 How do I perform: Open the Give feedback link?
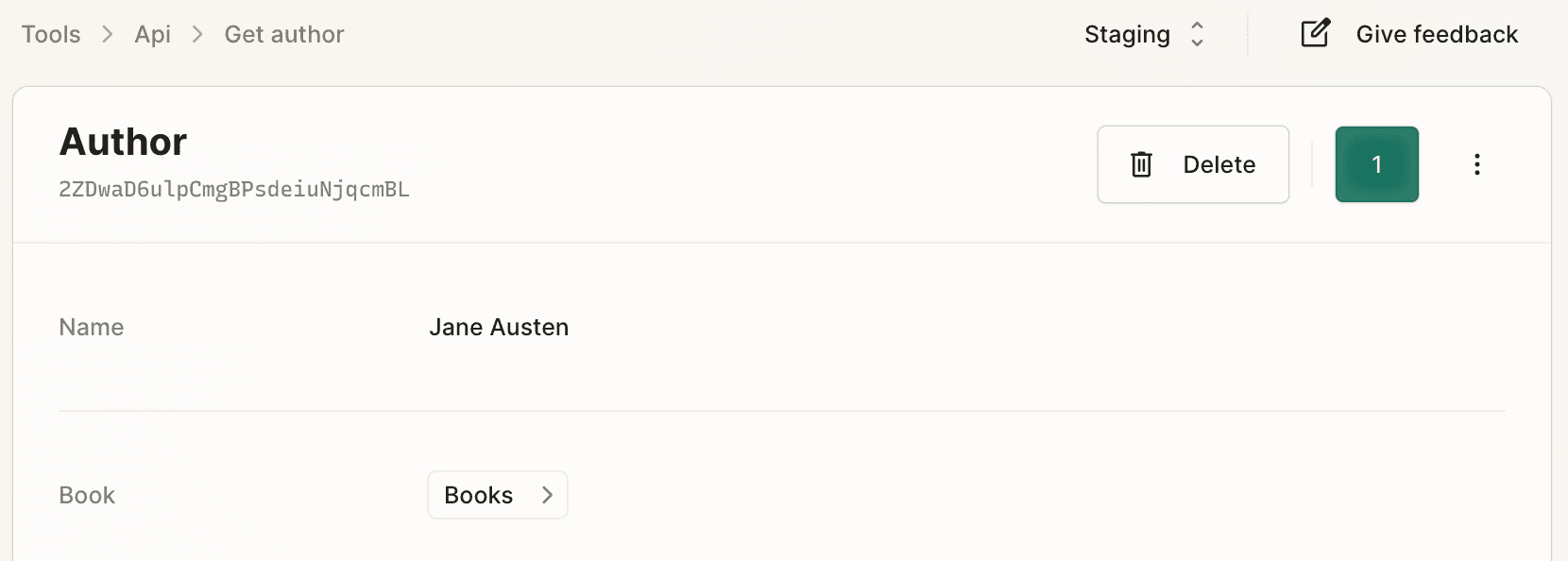coord(1409,34)
